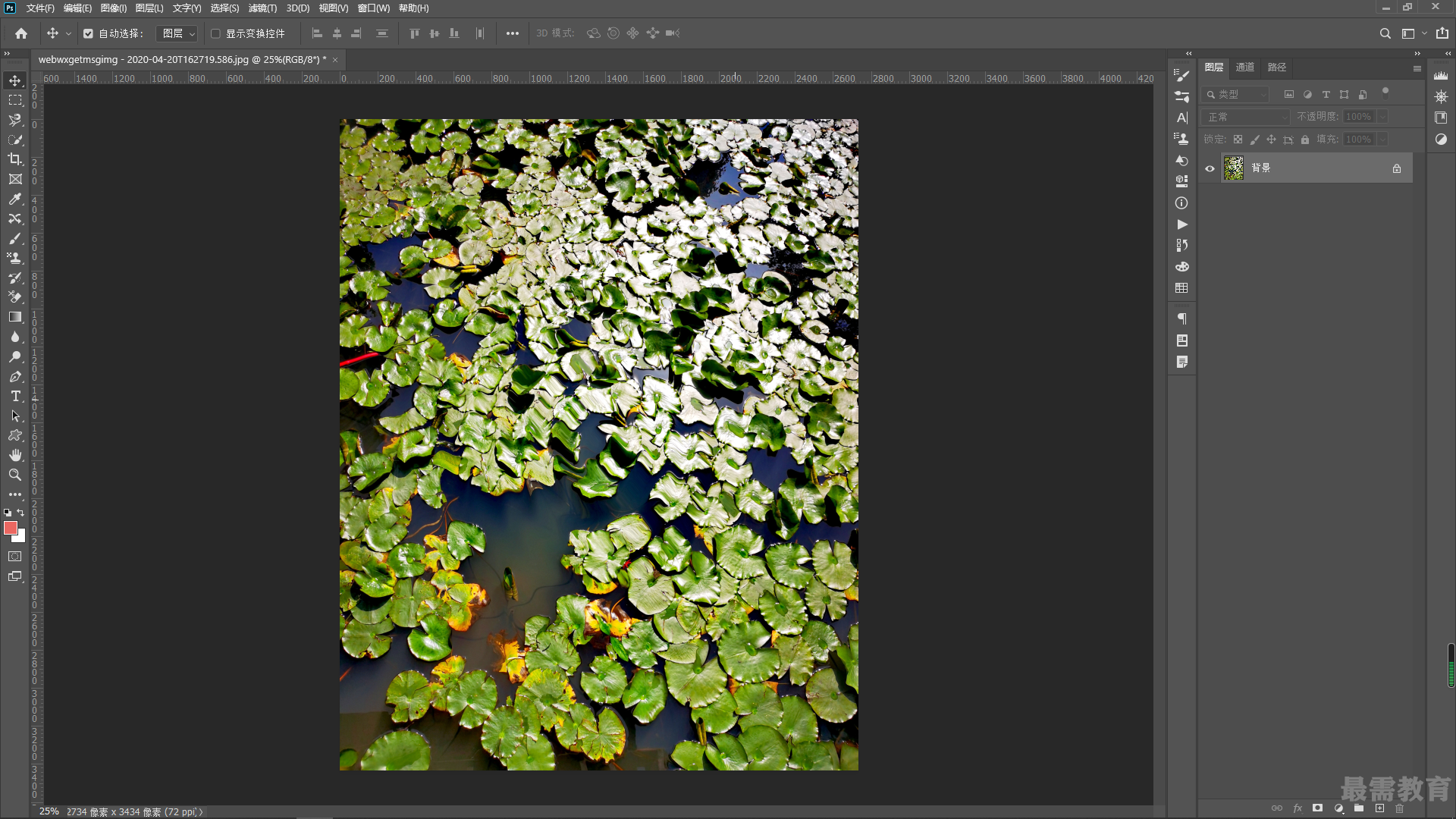This screenshot has height=819, width=1456.
Task: Create a new group folder icon
Action: (x=1359, y=808)
